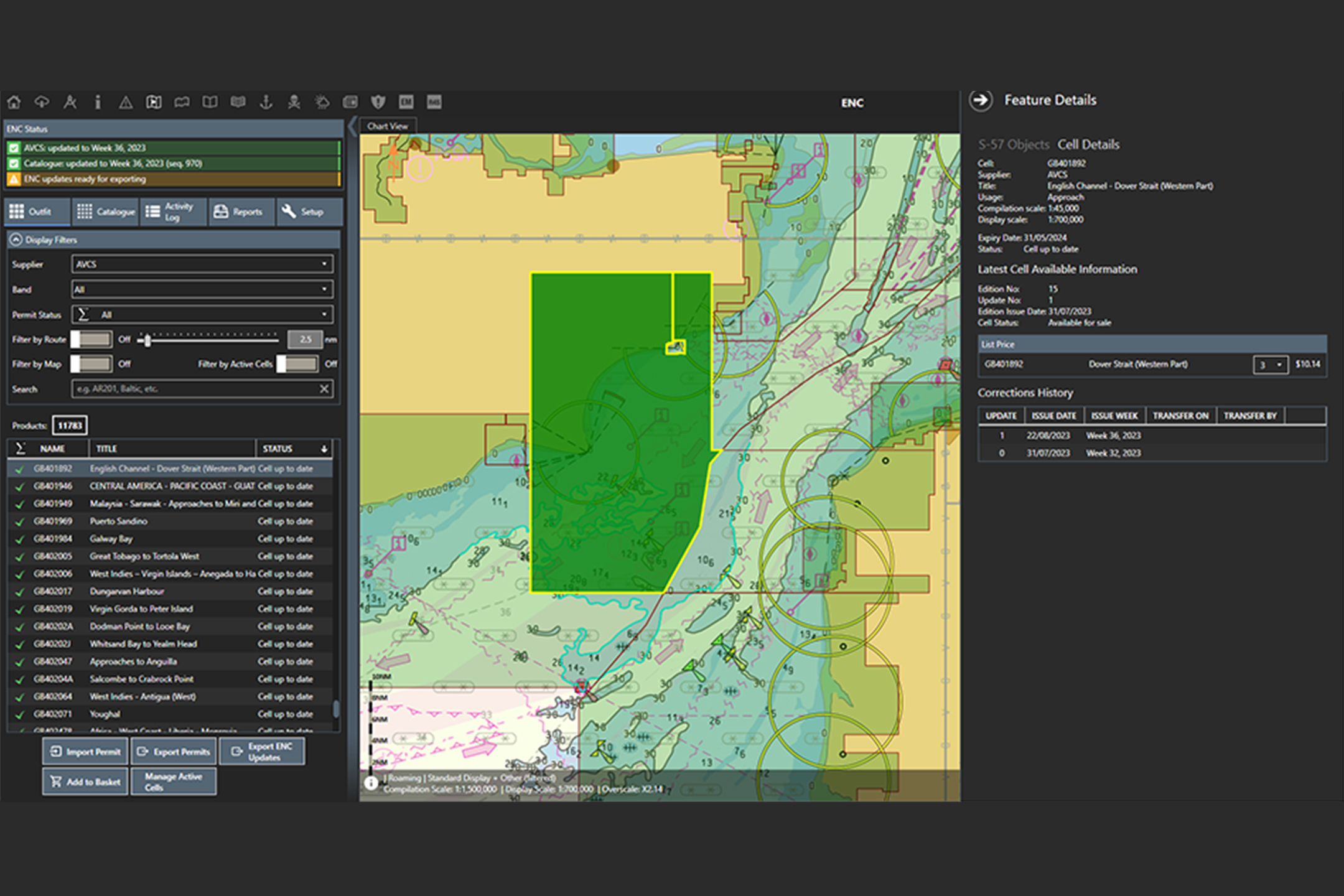Viewport: 1344px width, 896px height.
Task: Click the Export Permits button
Action: 174,752
